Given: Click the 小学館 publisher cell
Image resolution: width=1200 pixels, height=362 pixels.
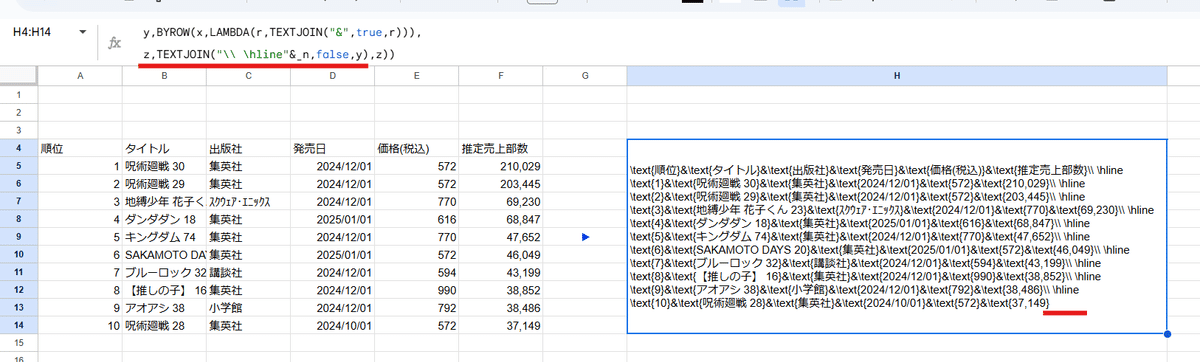Looking at the screenshot, I should point(248,309).
